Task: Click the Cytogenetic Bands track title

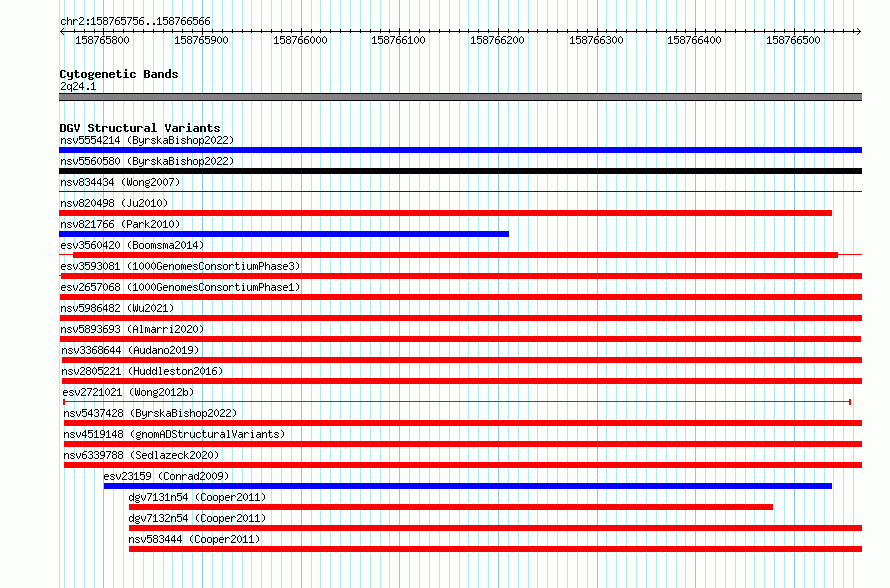Action: [119, 74]
